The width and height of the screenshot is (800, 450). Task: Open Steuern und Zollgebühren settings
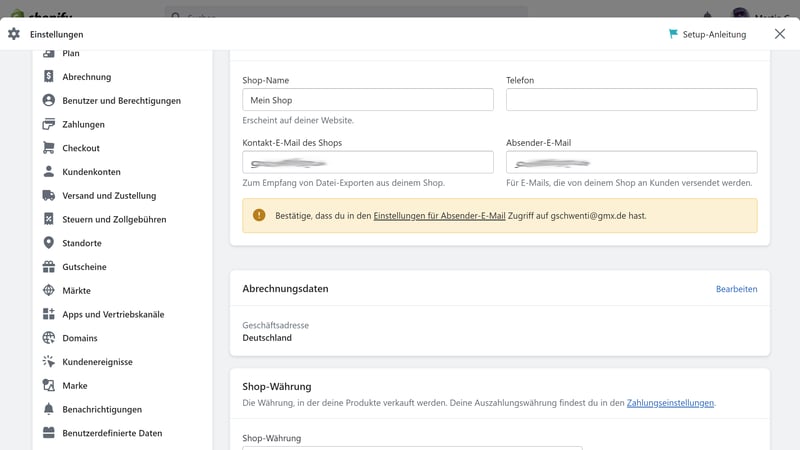coord(114,220)
